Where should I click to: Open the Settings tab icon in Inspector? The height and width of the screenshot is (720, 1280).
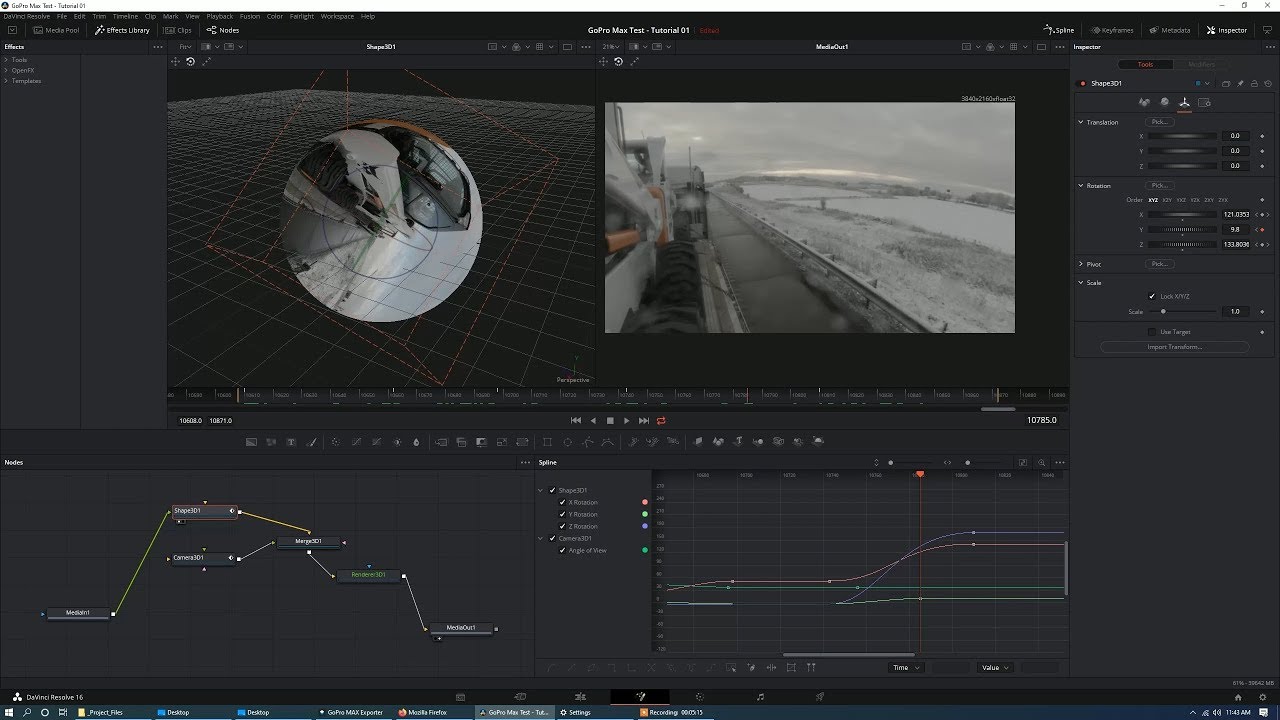1204,102
